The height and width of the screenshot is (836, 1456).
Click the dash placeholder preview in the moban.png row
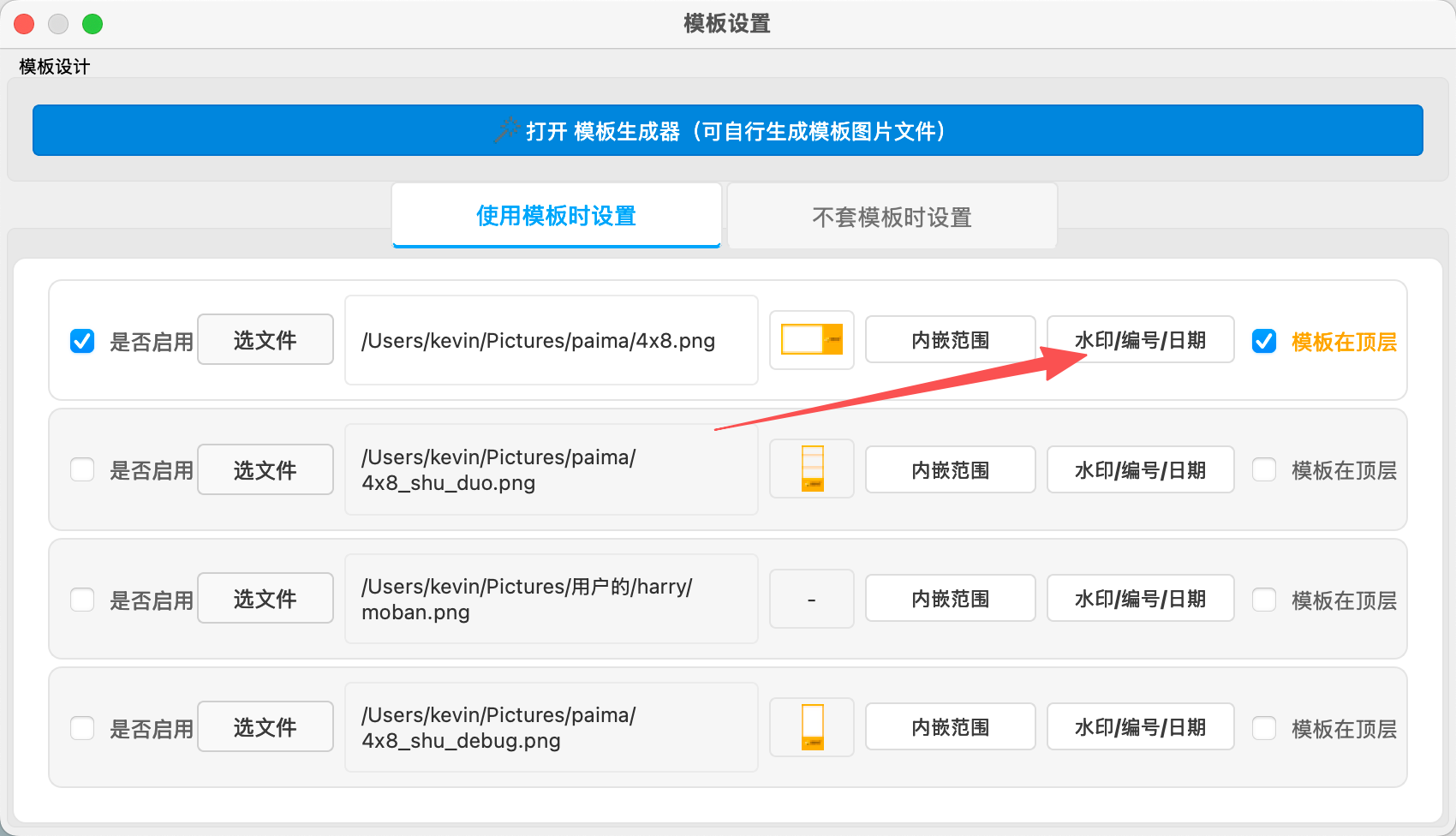pos(810,598)
